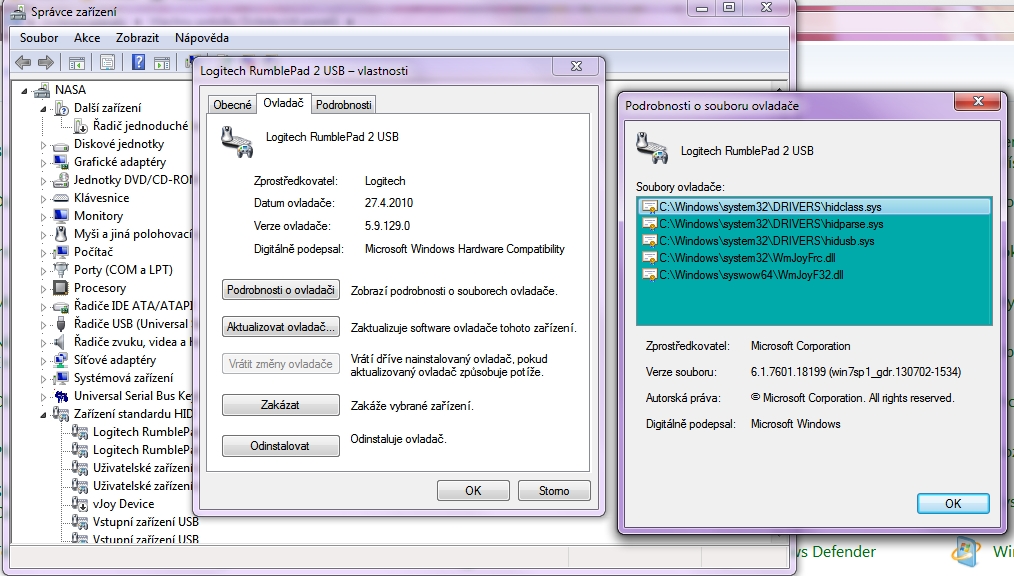Click OK in the driver file details dialog
1014x576 pixels.
(953, 504)
